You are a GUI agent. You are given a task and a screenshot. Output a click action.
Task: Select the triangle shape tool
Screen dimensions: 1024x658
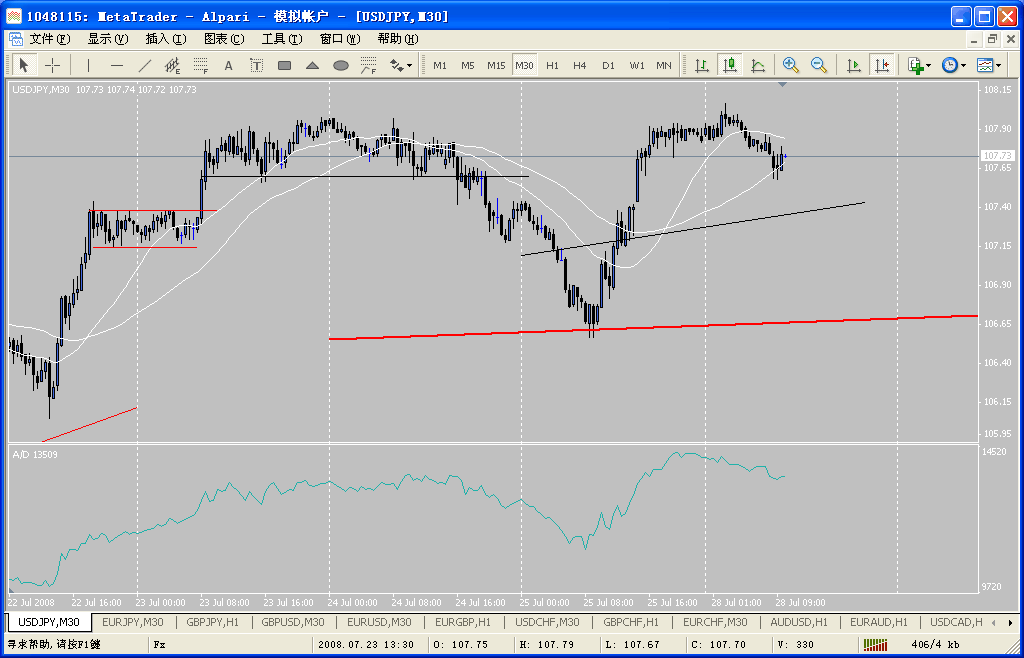312,65
